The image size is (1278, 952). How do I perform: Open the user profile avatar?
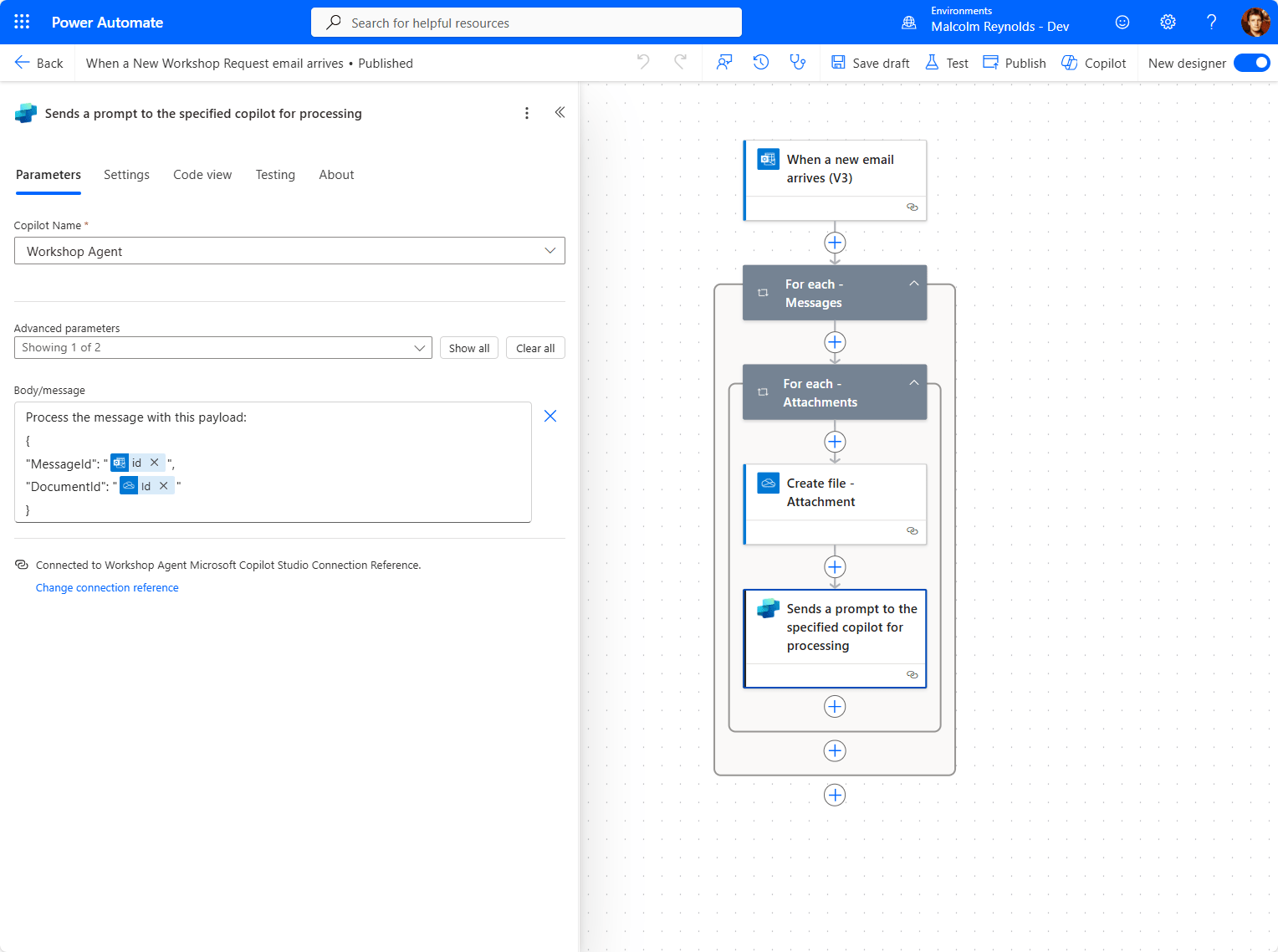1255,22
